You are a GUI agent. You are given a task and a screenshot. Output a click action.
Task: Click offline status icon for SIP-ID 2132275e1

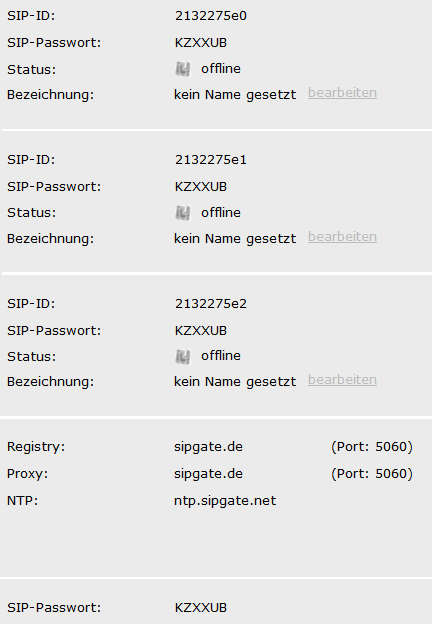(183, 213)
